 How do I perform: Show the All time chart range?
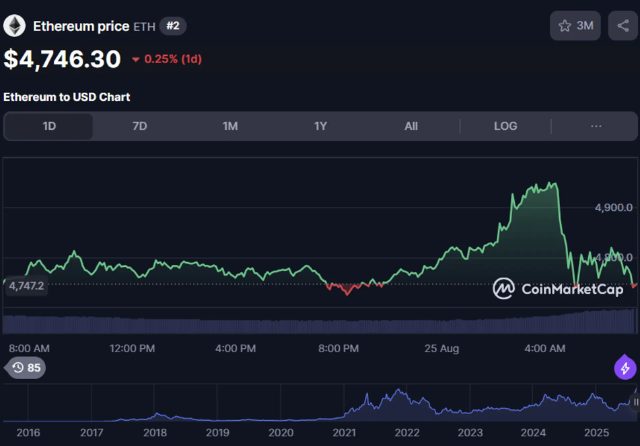click(x=411, y=126)
